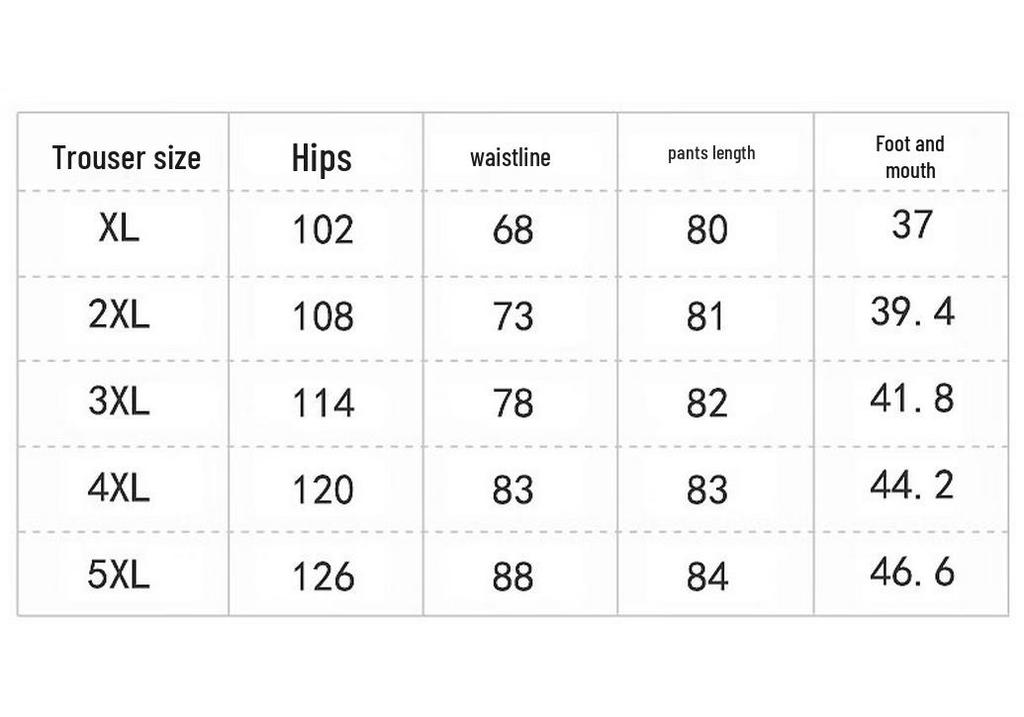
Task: Select the pants length header
Action: click(711, 153)
